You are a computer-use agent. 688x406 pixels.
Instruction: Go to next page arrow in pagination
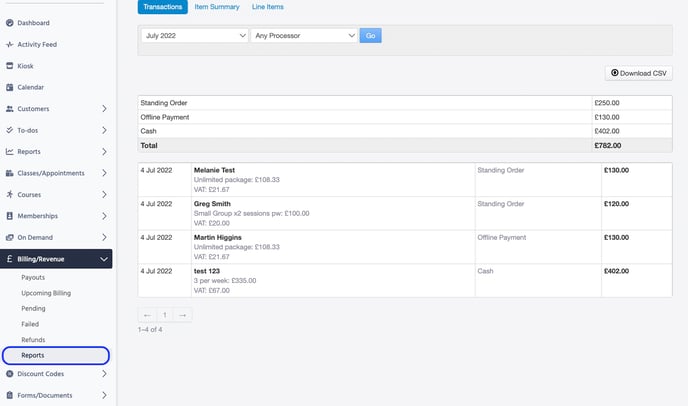pos(182,315)
